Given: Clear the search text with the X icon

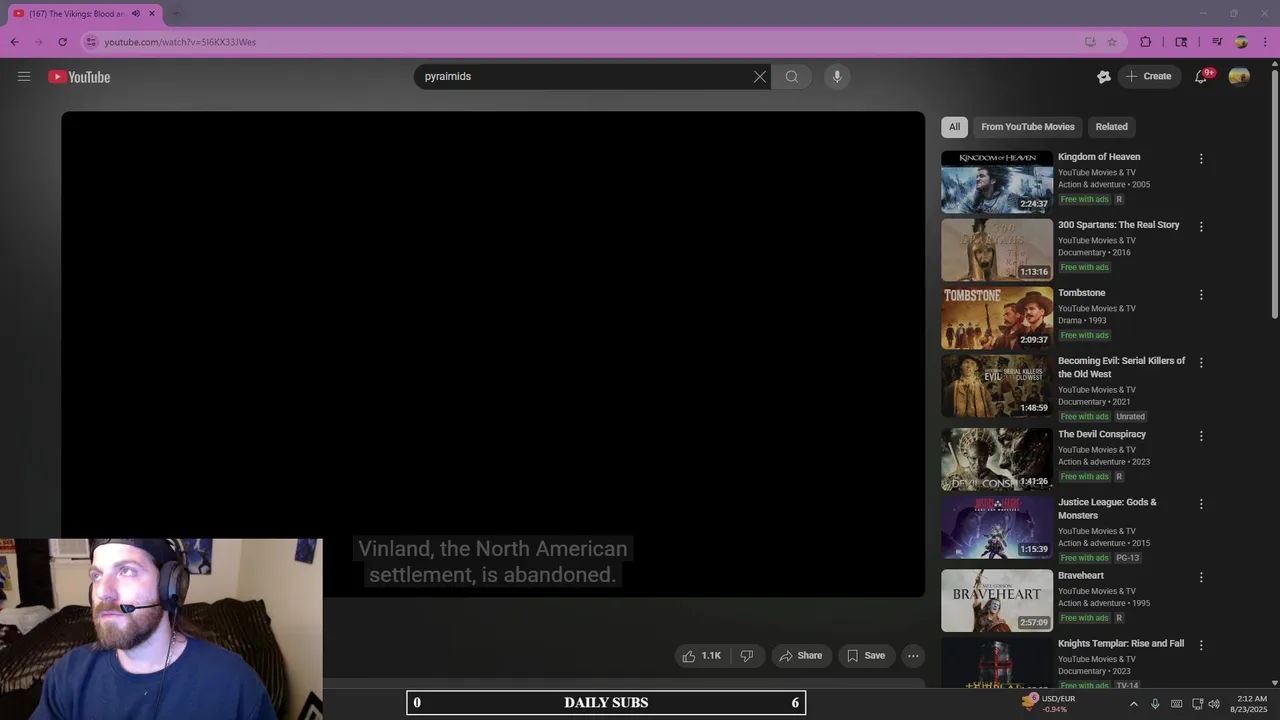Looking at the screenshot, I should click(x=760, y=76).
